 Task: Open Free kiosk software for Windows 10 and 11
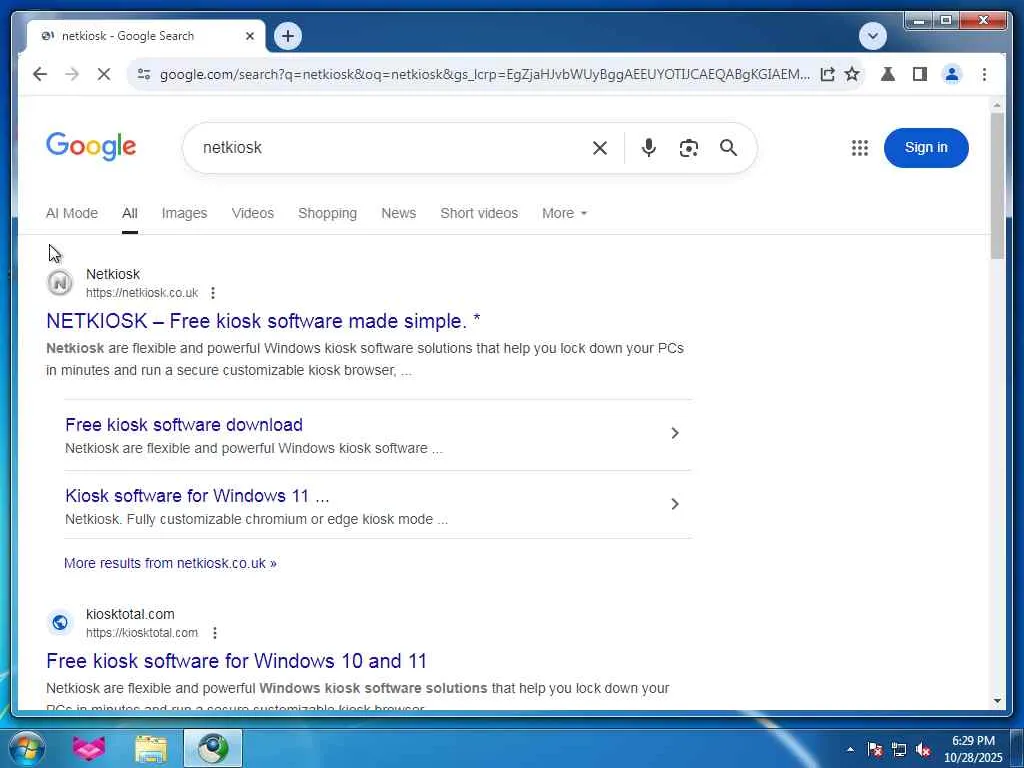click(236, 661)
